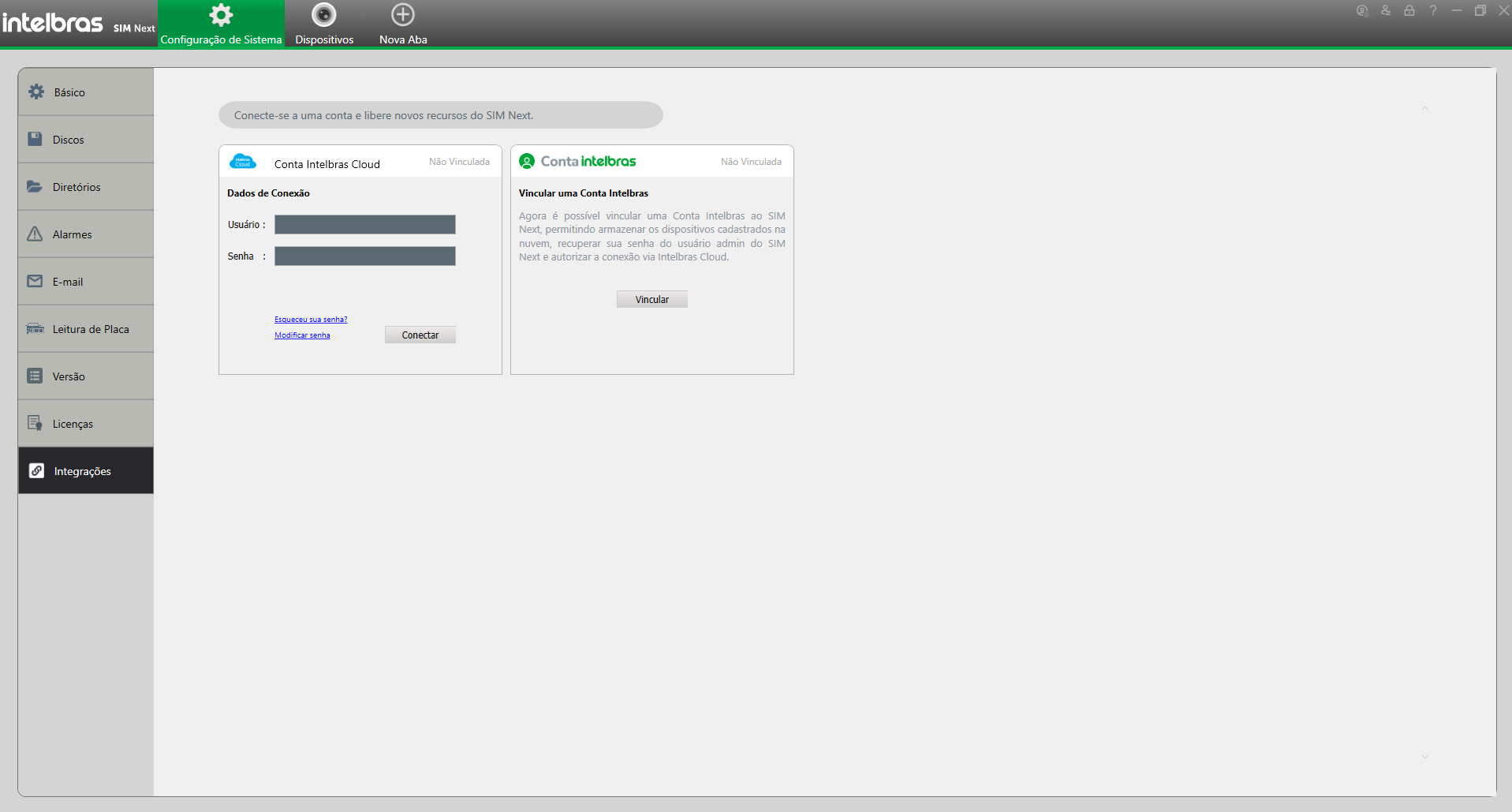Click the Modificar senha link
Viewport: 1512px width, 812px height.
click(x=302, y=335)
